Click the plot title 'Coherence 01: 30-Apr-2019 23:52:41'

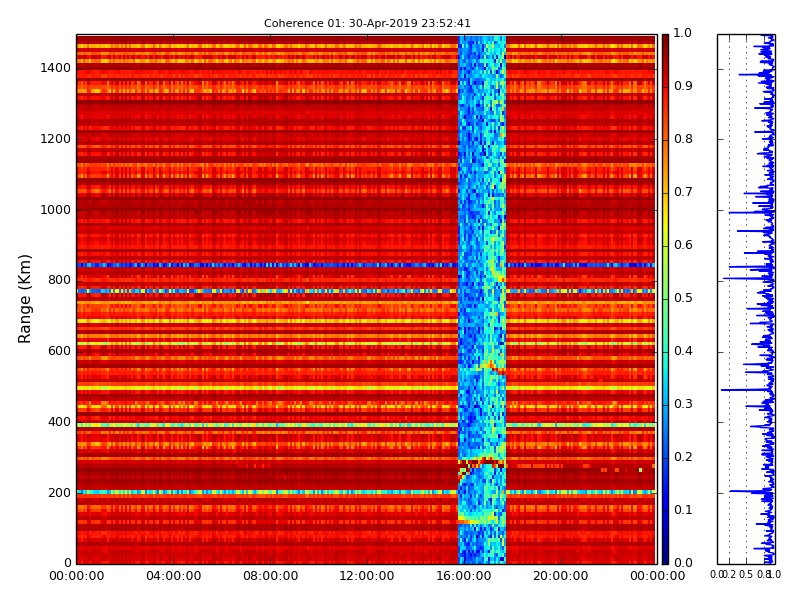pyautogui.click(x=367, y=23)
